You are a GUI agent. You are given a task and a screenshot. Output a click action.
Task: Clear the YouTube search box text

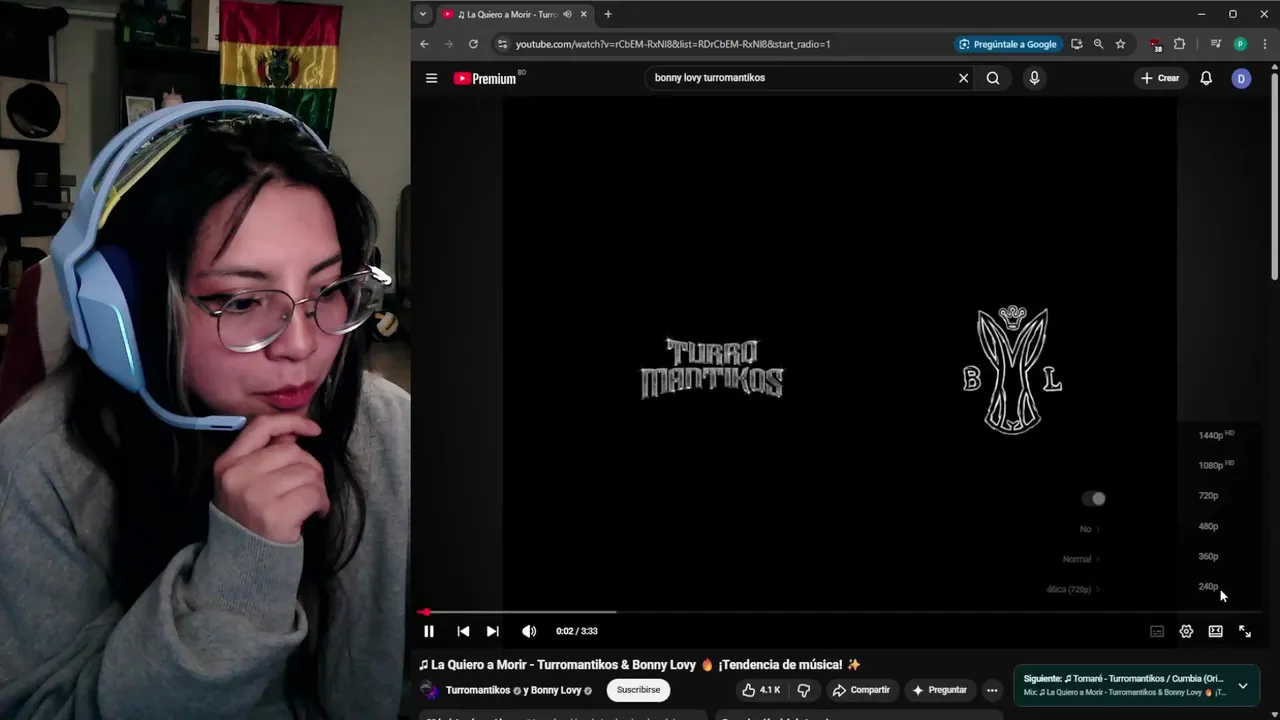[964, 78]
